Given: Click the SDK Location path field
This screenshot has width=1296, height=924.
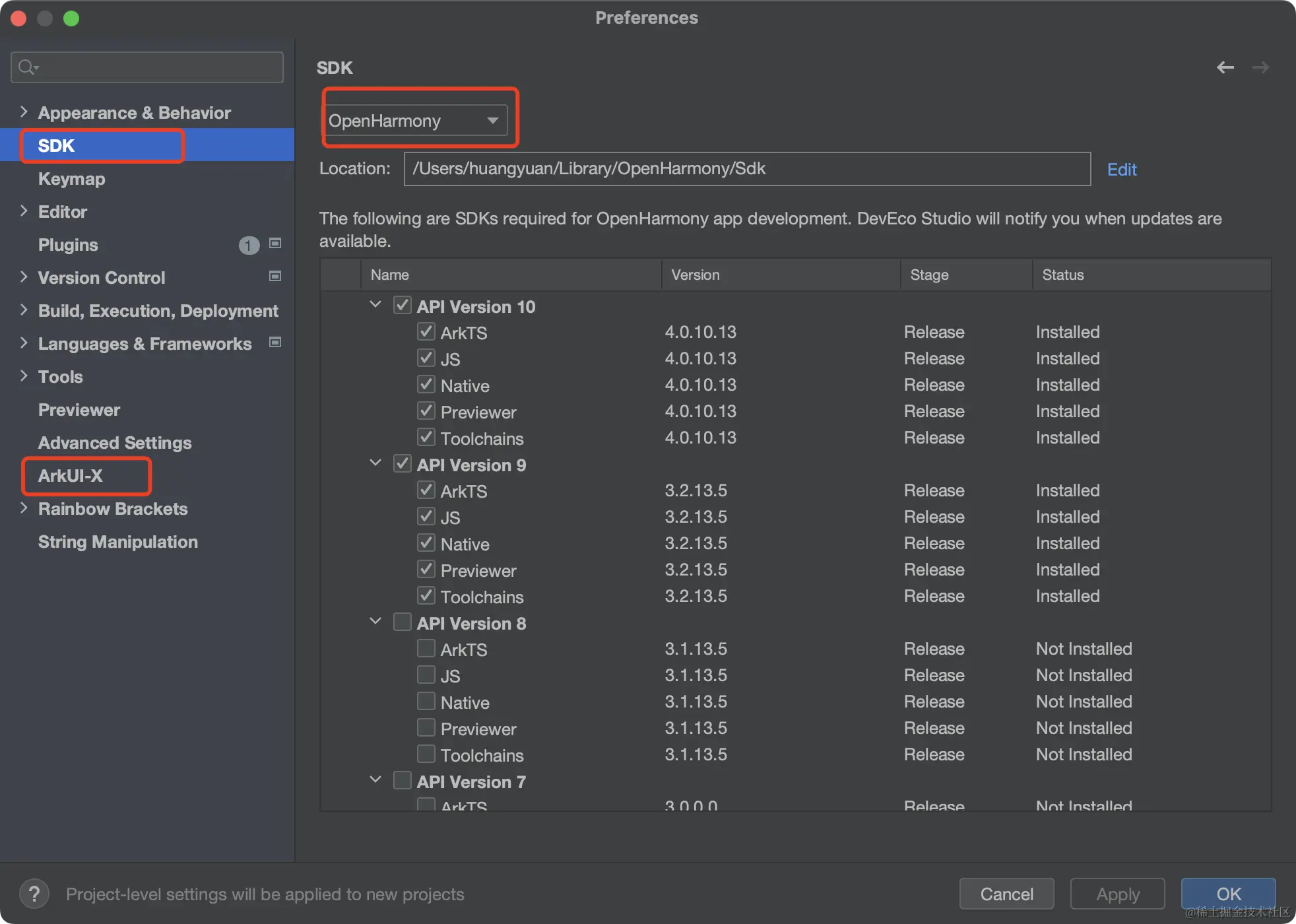Looking at the screenshot, I should click(746, 169).
